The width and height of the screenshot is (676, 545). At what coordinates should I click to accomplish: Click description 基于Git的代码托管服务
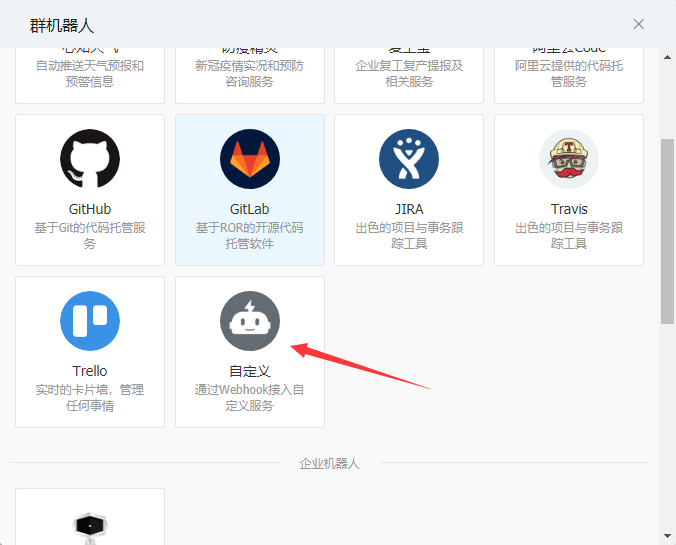pyautogui.click(x=90, y=235)
